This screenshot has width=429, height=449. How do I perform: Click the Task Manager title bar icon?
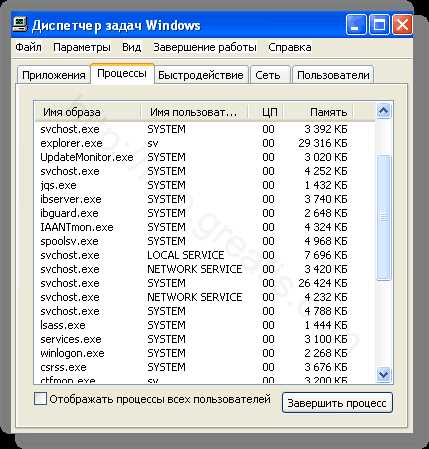20,25
